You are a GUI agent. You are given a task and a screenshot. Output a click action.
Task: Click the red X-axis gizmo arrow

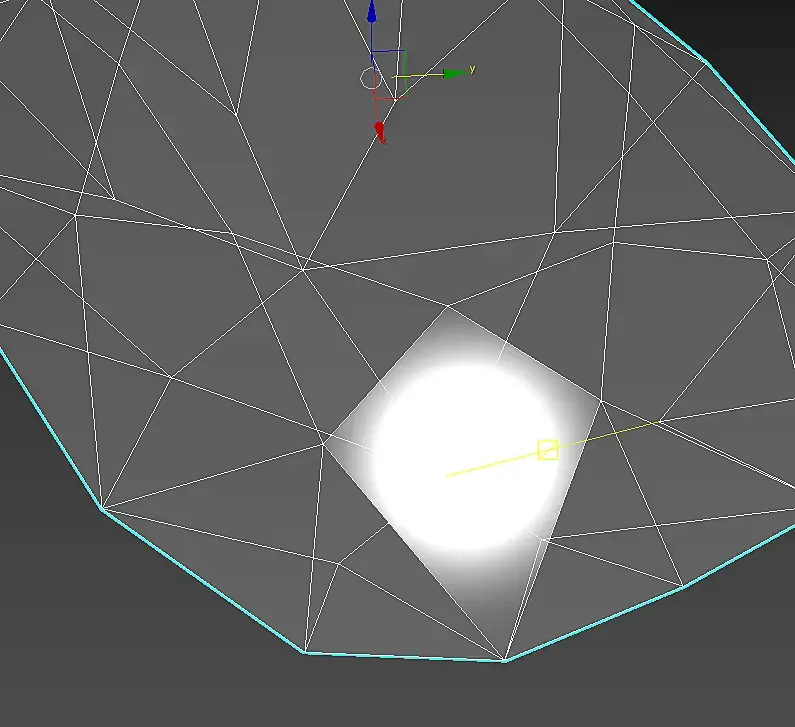point(380,131)
